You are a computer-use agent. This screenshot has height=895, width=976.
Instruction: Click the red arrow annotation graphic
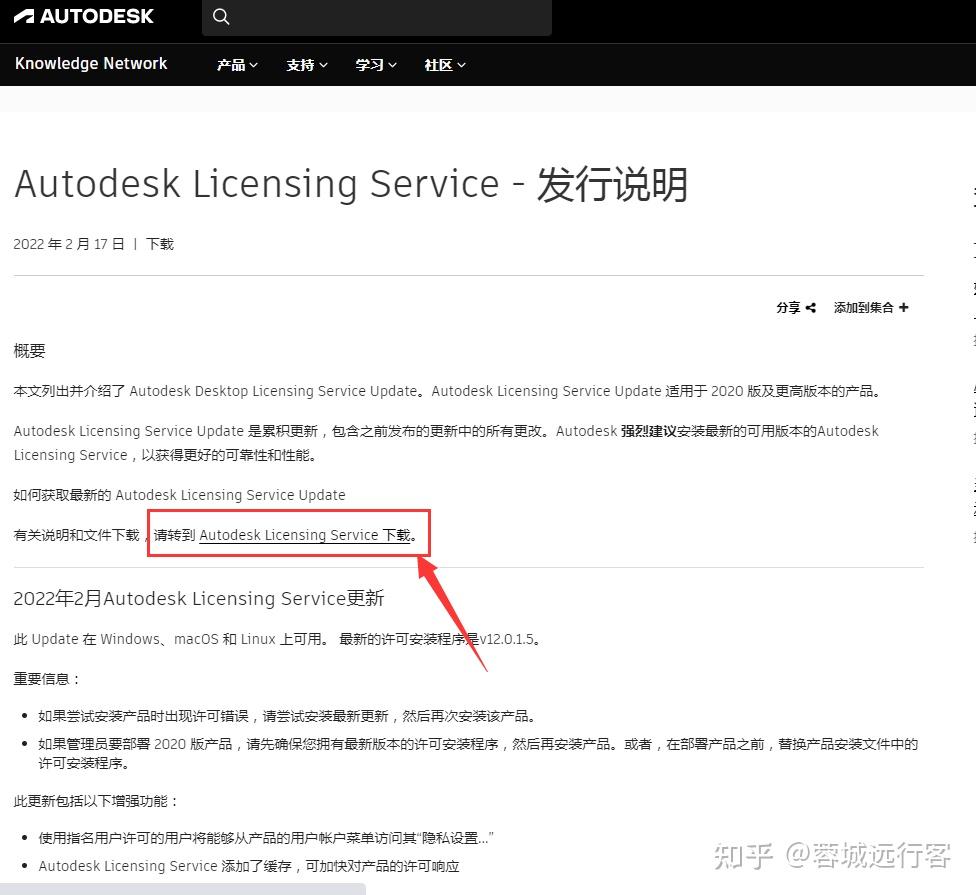pyautogui.click(x=450, y=610)
